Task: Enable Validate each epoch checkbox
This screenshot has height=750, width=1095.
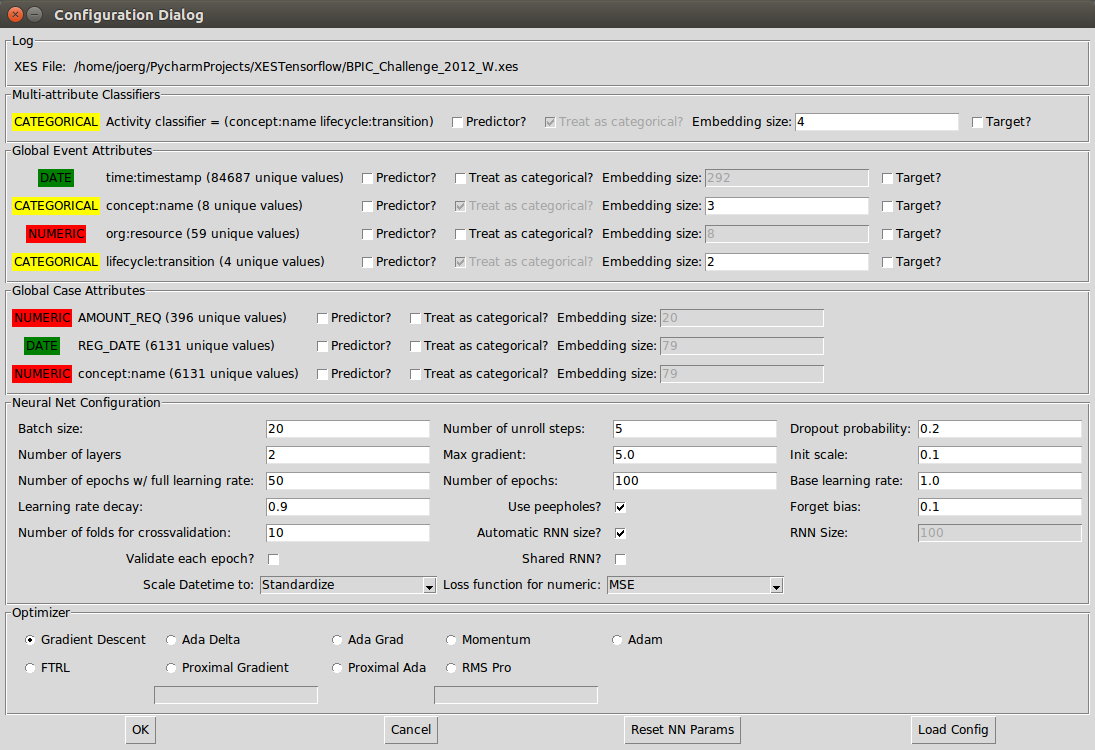Action: [273, 559]
